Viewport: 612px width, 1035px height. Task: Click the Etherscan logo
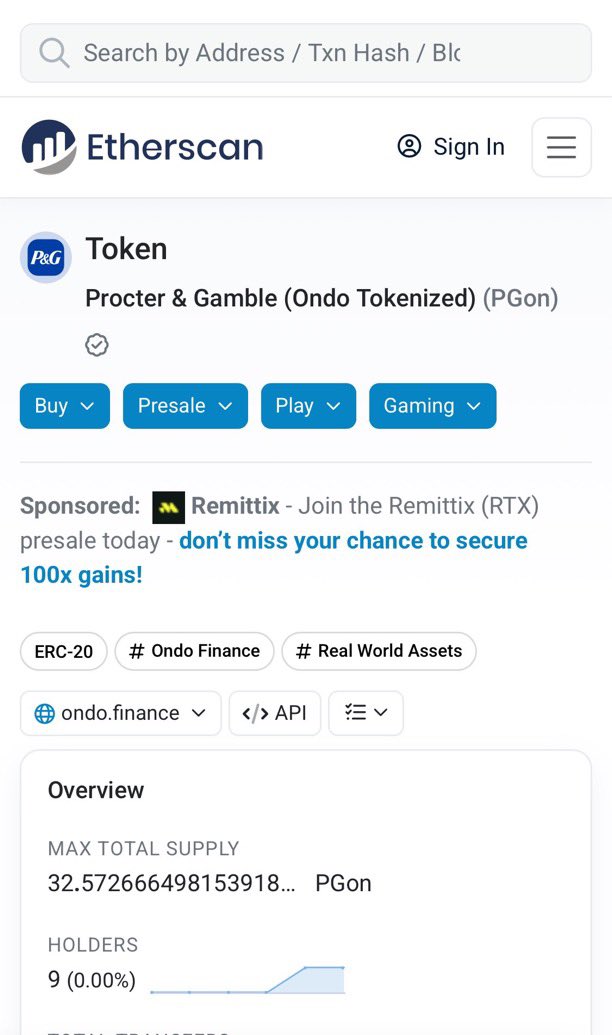click(x=142, y=147)
